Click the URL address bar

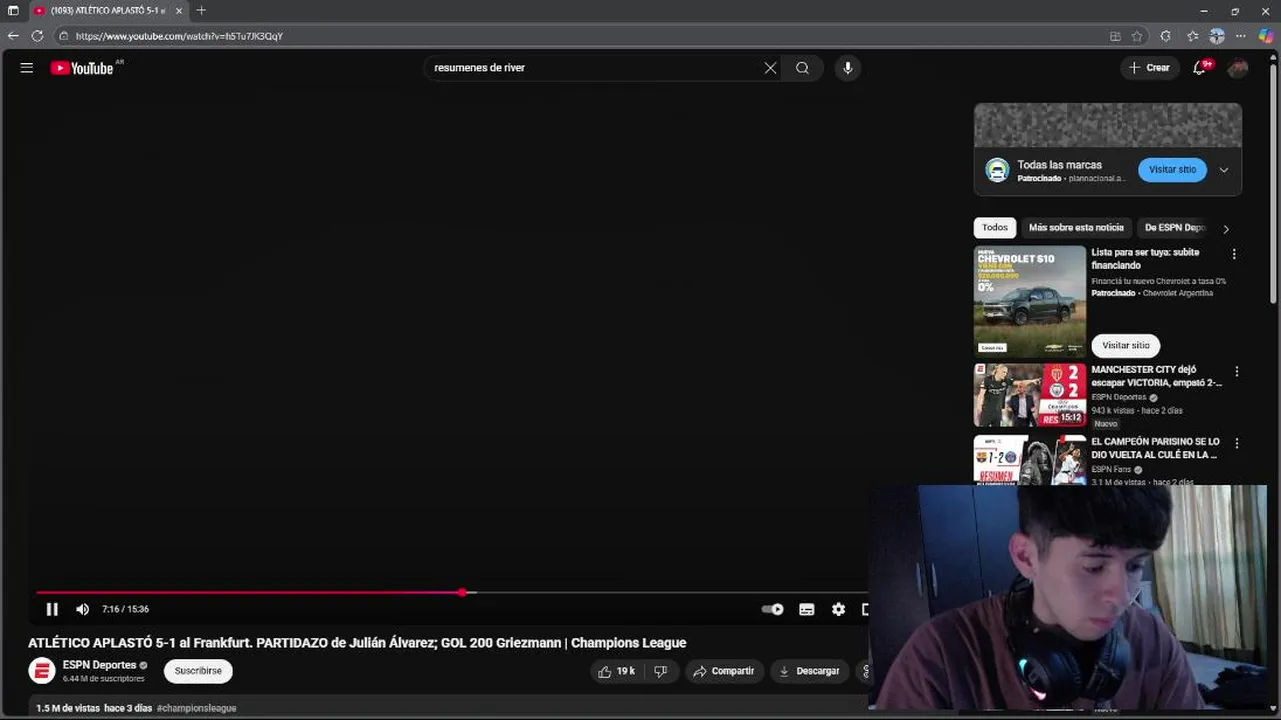(580, 36)
